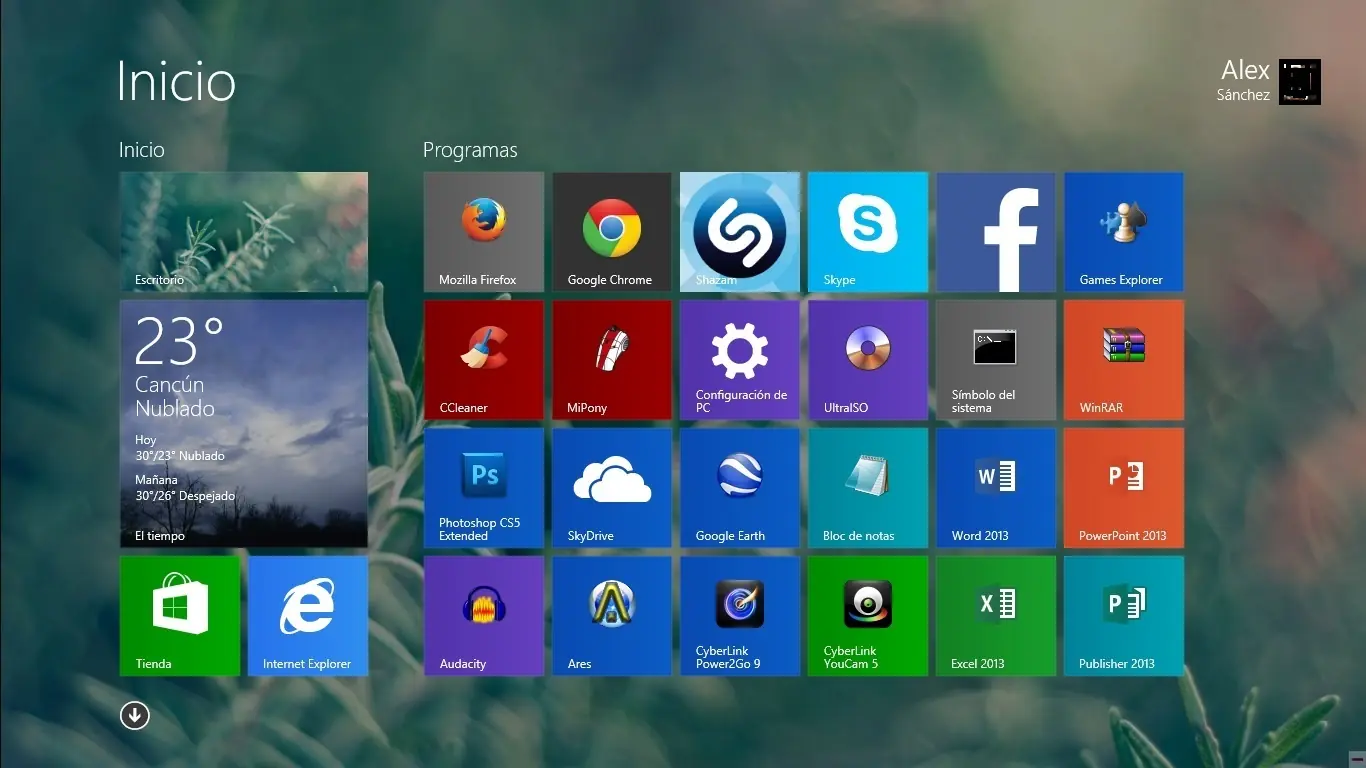
Task: Launch Word 2013 tile
Action: [x=996, y=488]
